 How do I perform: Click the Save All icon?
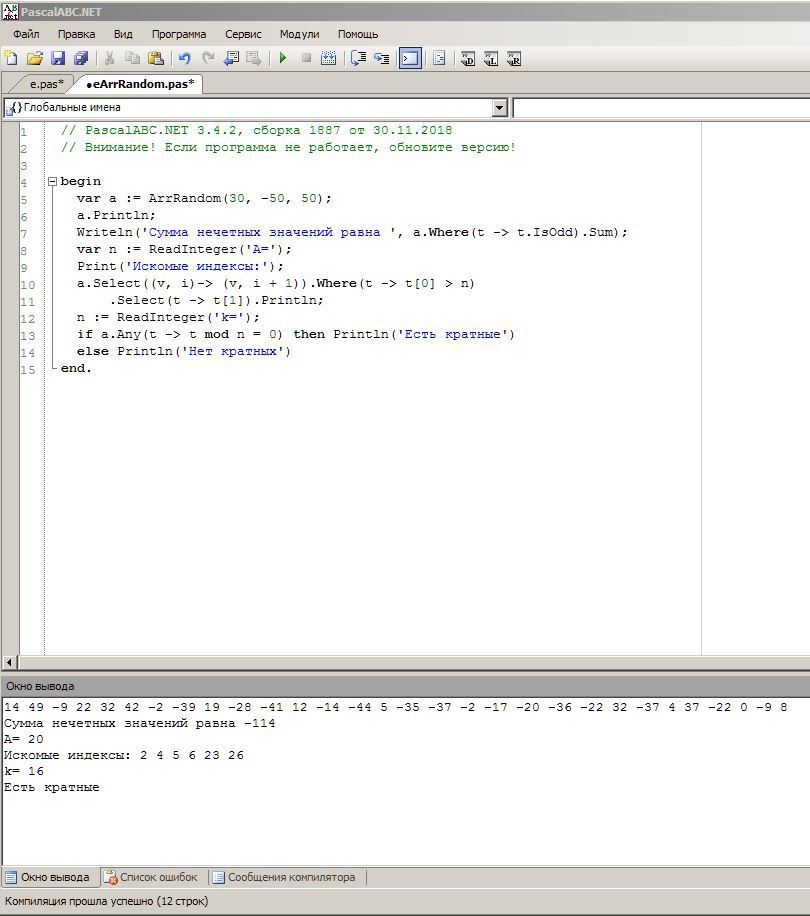81,59
